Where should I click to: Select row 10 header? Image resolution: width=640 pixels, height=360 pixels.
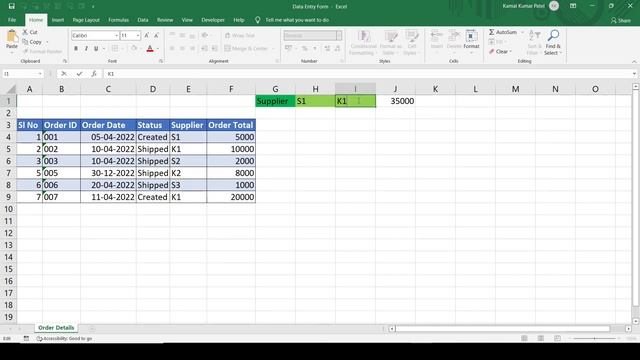point(8,209)
